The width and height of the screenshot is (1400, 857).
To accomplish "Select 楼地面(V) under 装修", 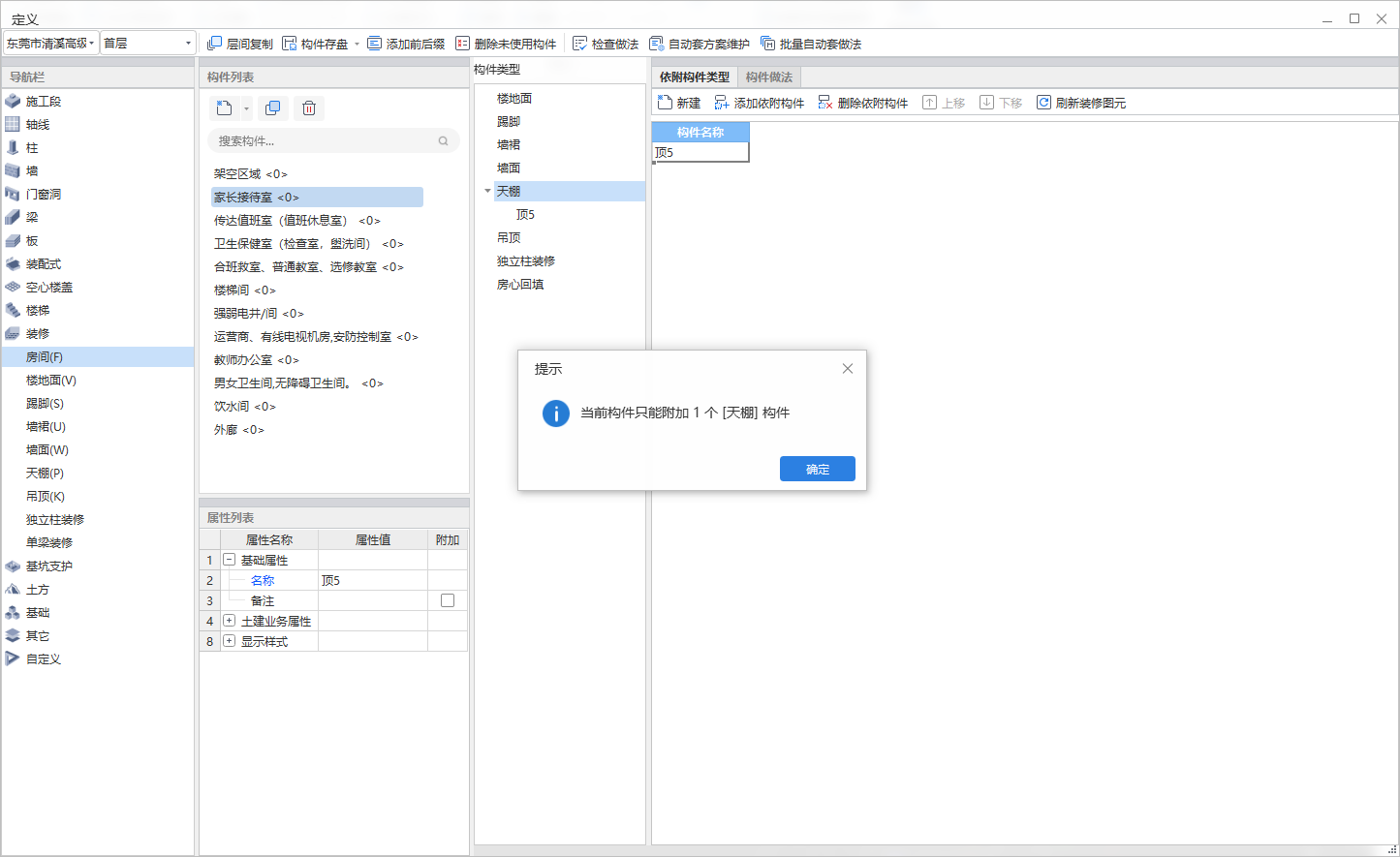I will pos(51,380).
